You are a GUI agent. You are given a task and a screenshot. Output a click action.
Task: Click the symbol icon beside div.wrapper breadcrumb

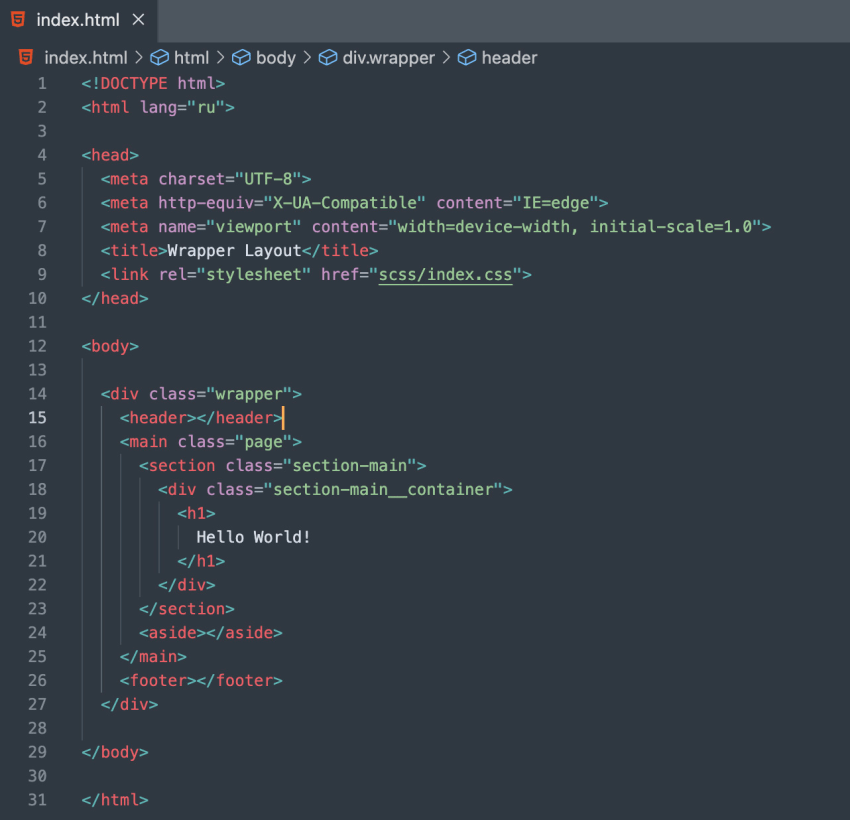pyautogui.click(x=328, y=57)
